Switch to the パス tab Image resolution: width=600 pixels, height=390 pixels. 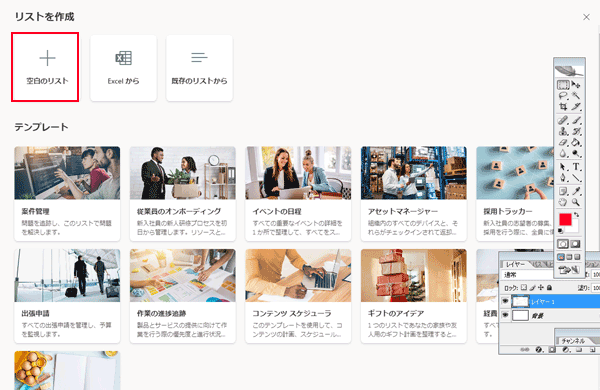pyautogui.click(x=538, y=264)
